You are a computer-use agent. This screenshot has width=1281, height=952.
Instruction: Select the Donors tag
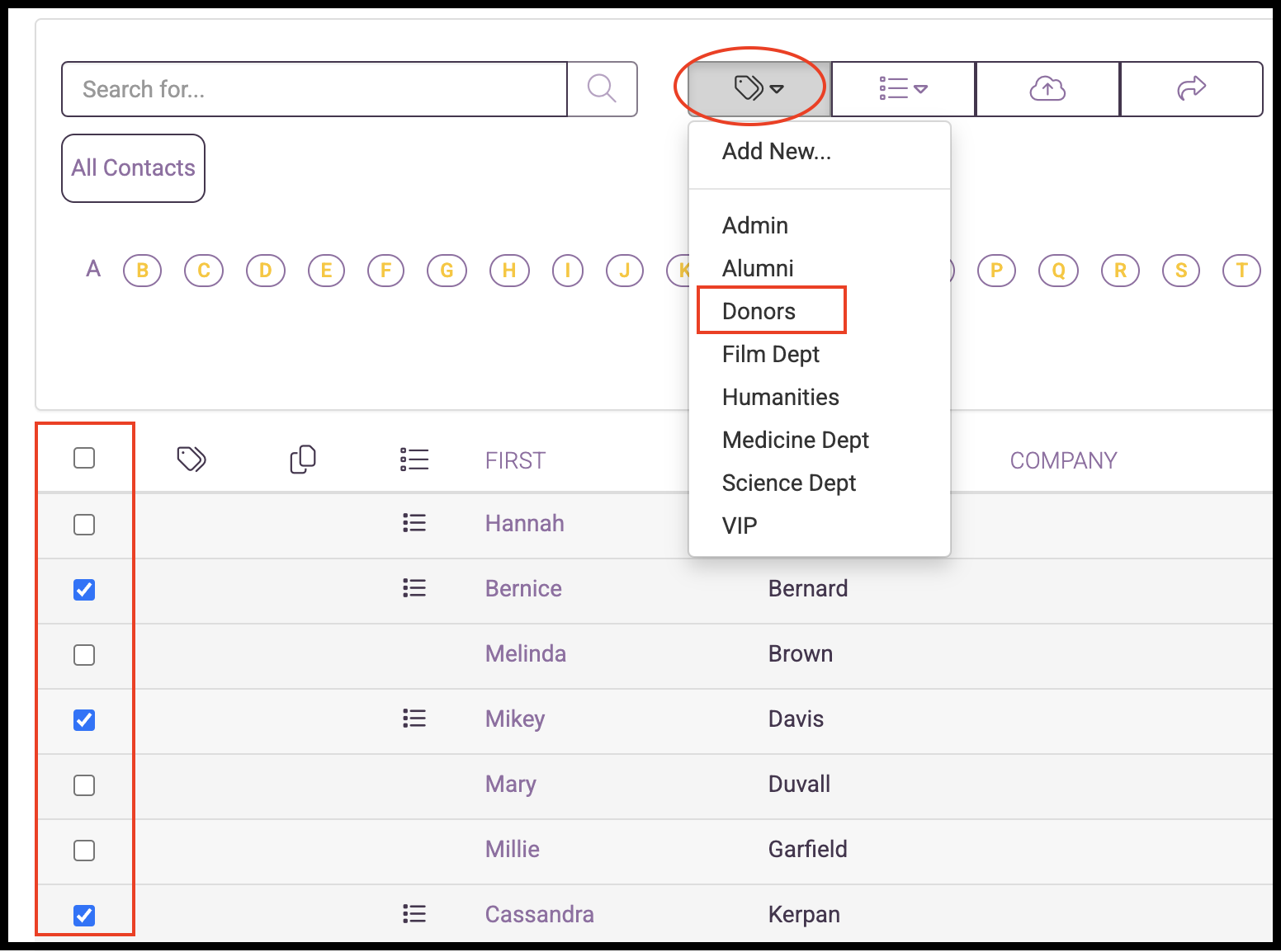click(x=759, y=311)
